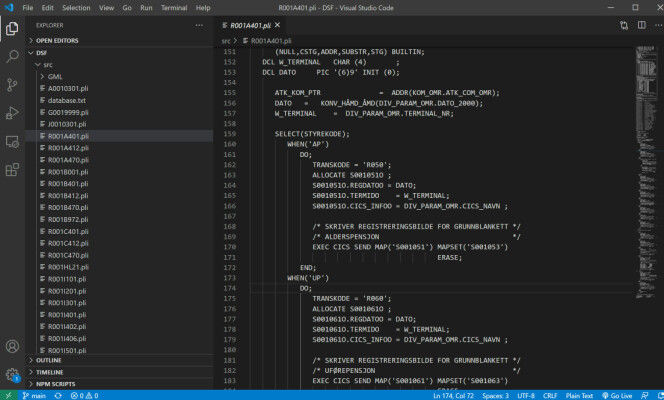Open the Search view icon

pyautogui.click(x=12, y=56)
